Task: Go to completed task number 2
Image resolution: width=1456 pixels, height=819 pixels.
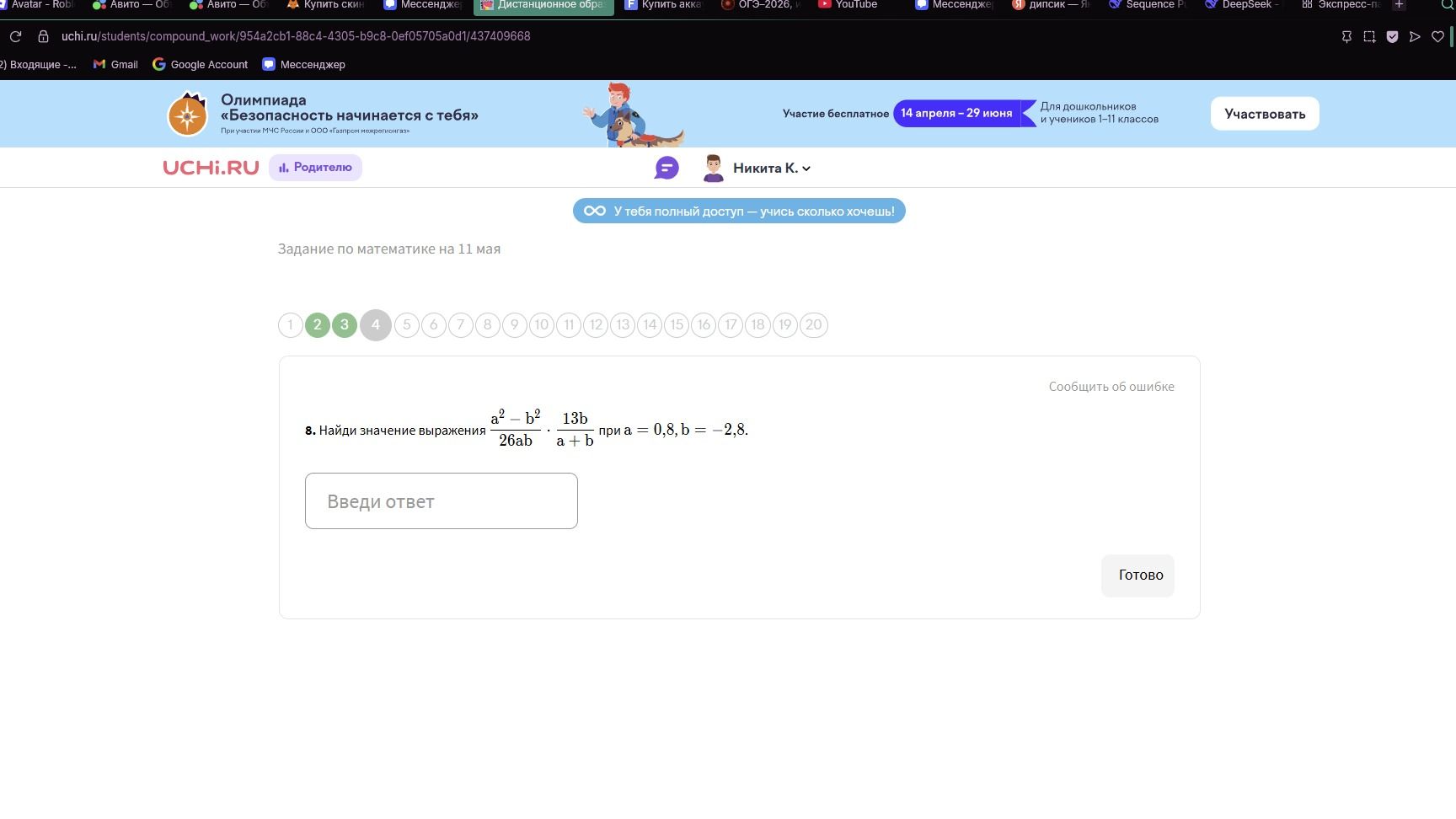Action: (318, 324)
